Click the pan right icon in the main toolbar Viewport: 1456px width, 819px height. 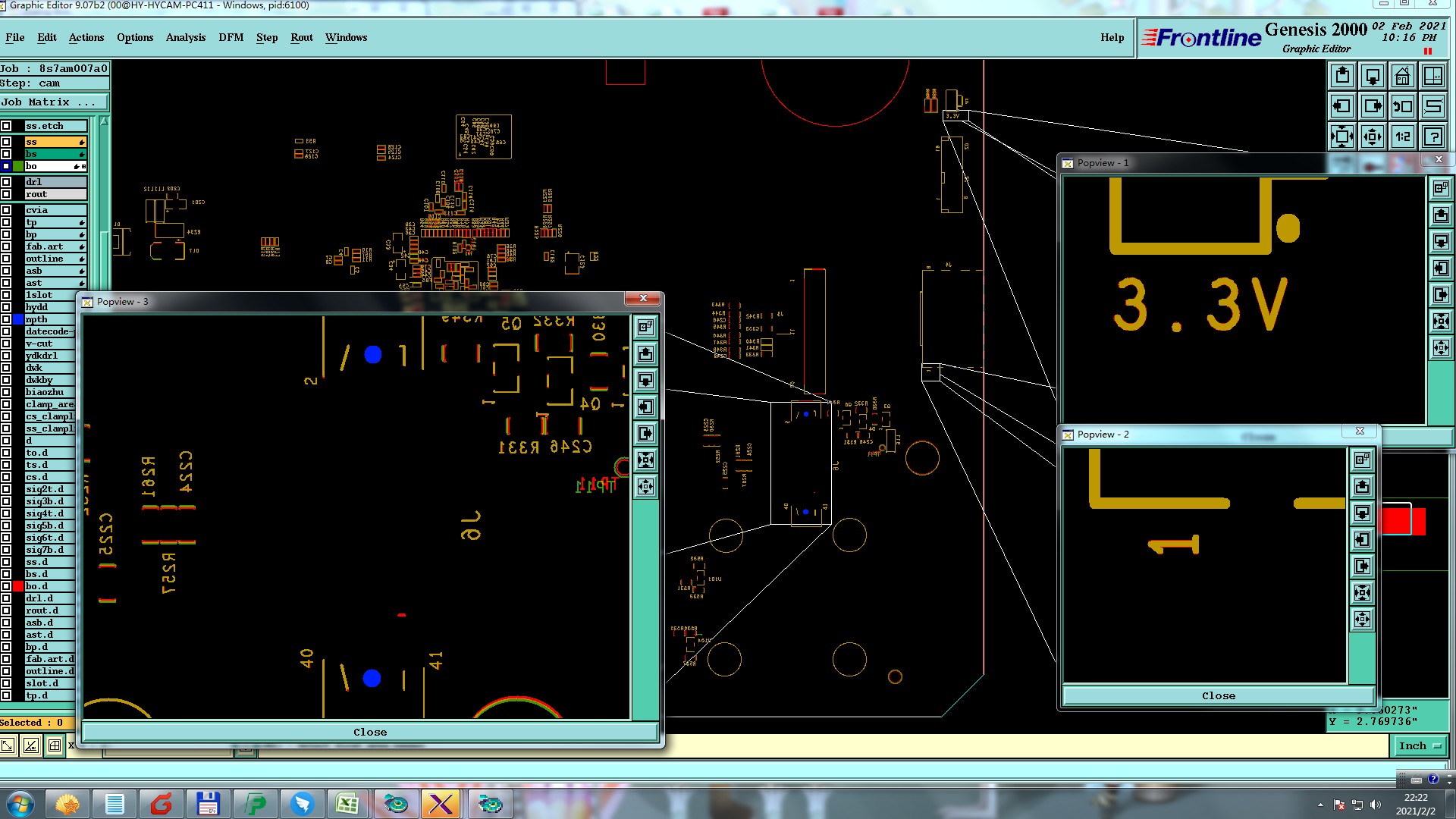tap(1372, 106)
